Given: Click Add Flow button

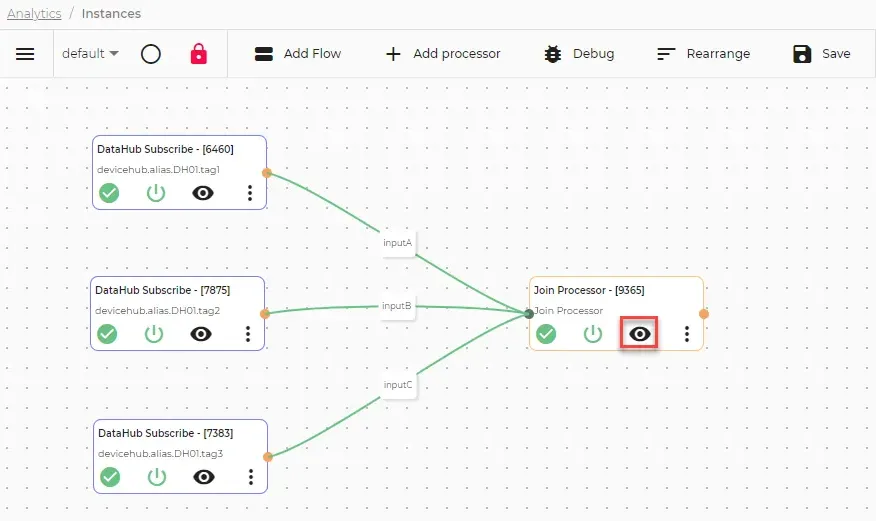Looking at the screenshot, I should pyautogui.click(x=297, y=54).
